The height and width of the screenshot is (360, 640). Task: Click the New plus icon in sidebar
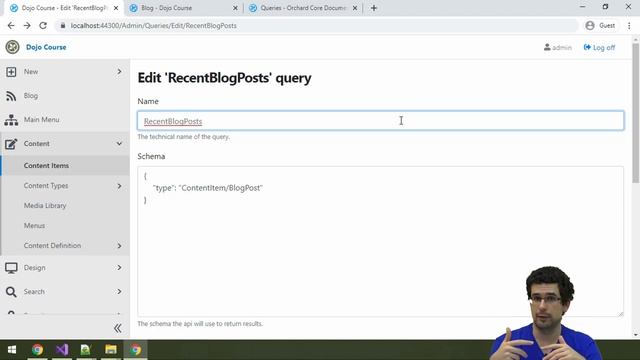click(x=11, y=72)
